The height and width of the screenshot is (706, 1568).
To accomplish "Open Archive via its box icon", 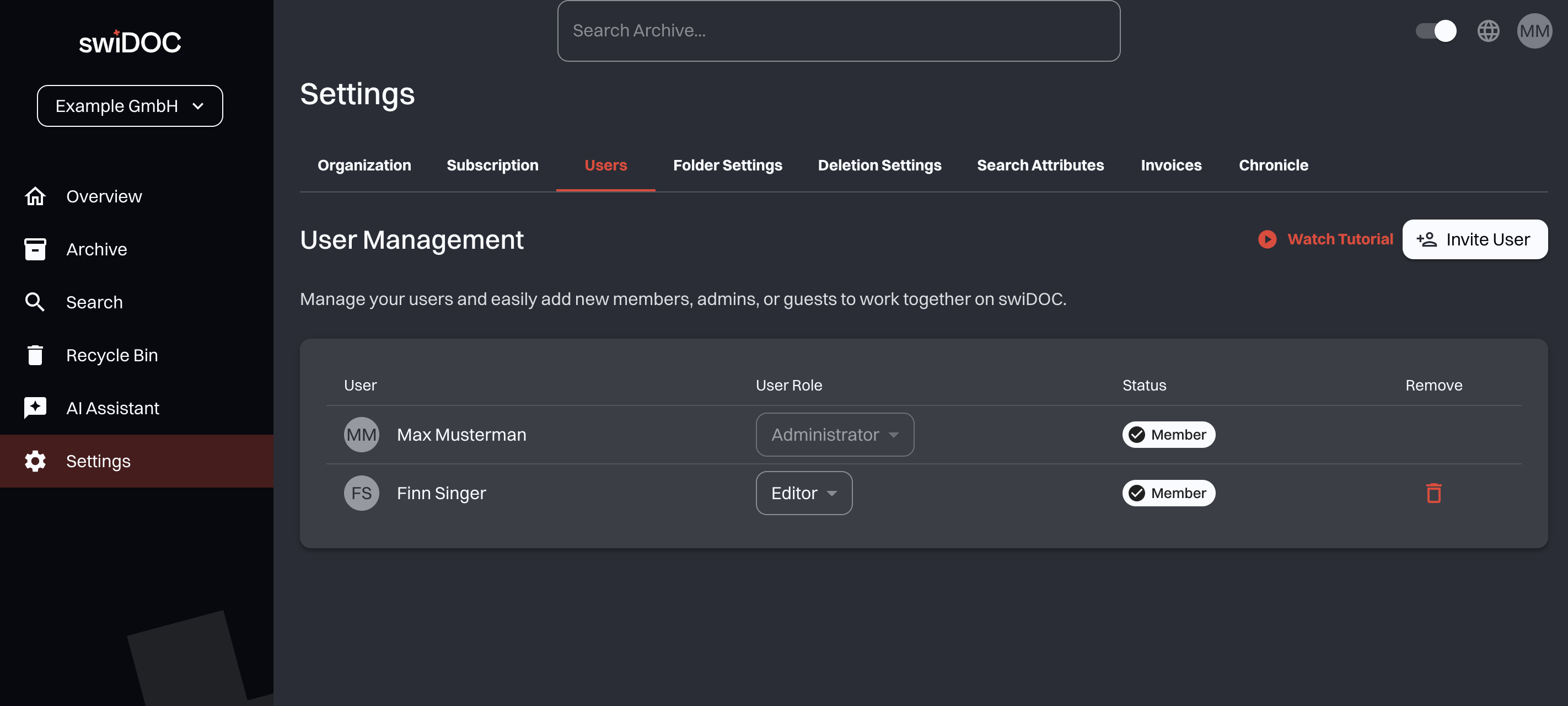I will [x=35, y=249].
